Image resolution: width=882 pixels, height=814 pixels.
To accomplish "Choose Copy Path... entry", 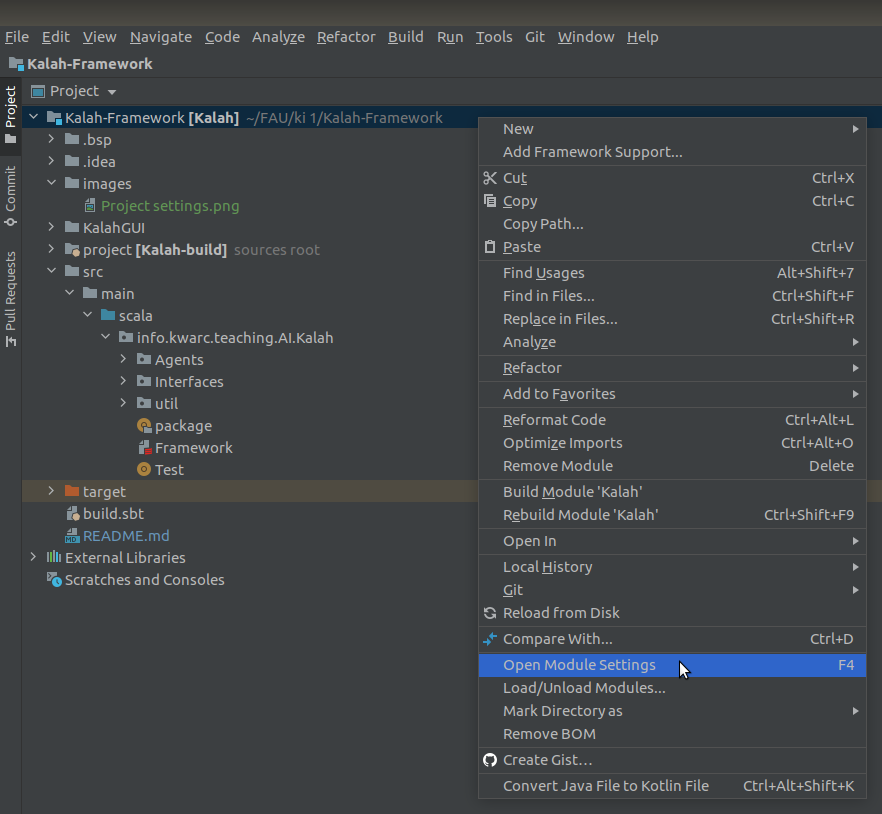I will tap(672, 224).
